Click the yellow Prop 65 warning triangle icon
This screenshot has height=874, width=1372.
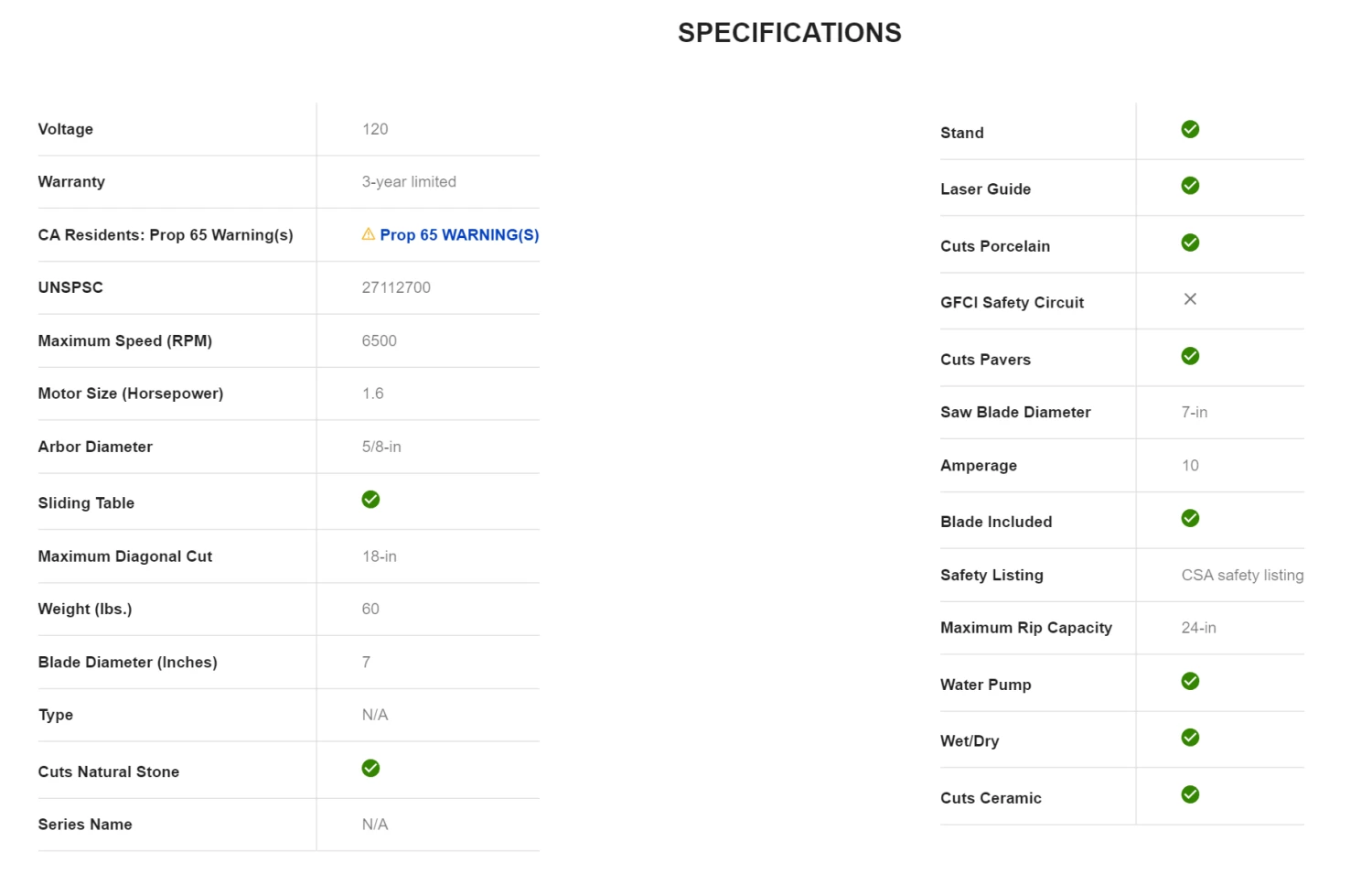(369, 234)
